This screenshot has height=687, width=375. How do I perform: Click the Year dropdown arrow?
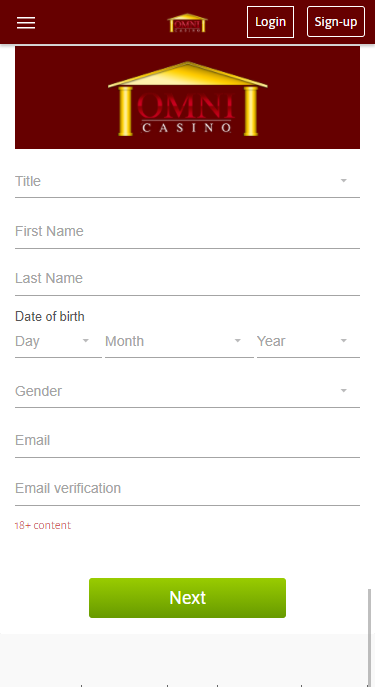[x=344, y=341]
